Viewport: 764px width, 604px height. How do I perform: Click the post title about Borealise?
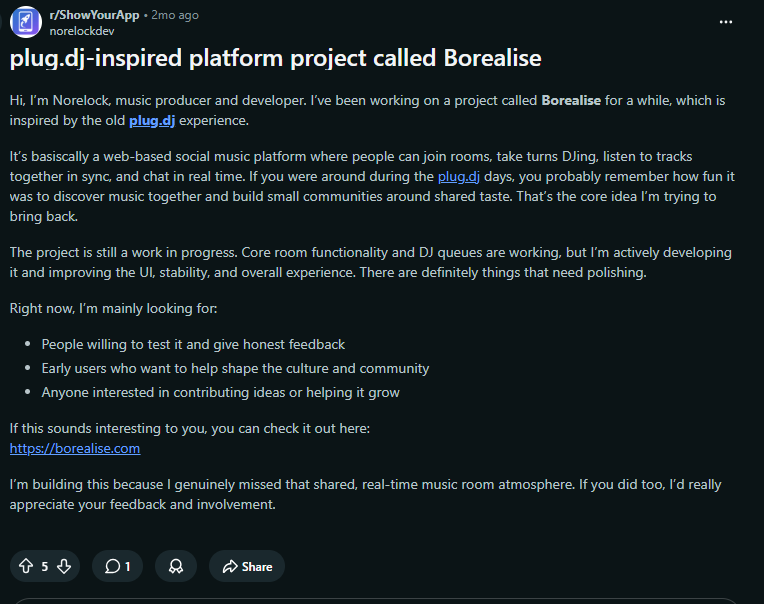click(x=275, y=58)
